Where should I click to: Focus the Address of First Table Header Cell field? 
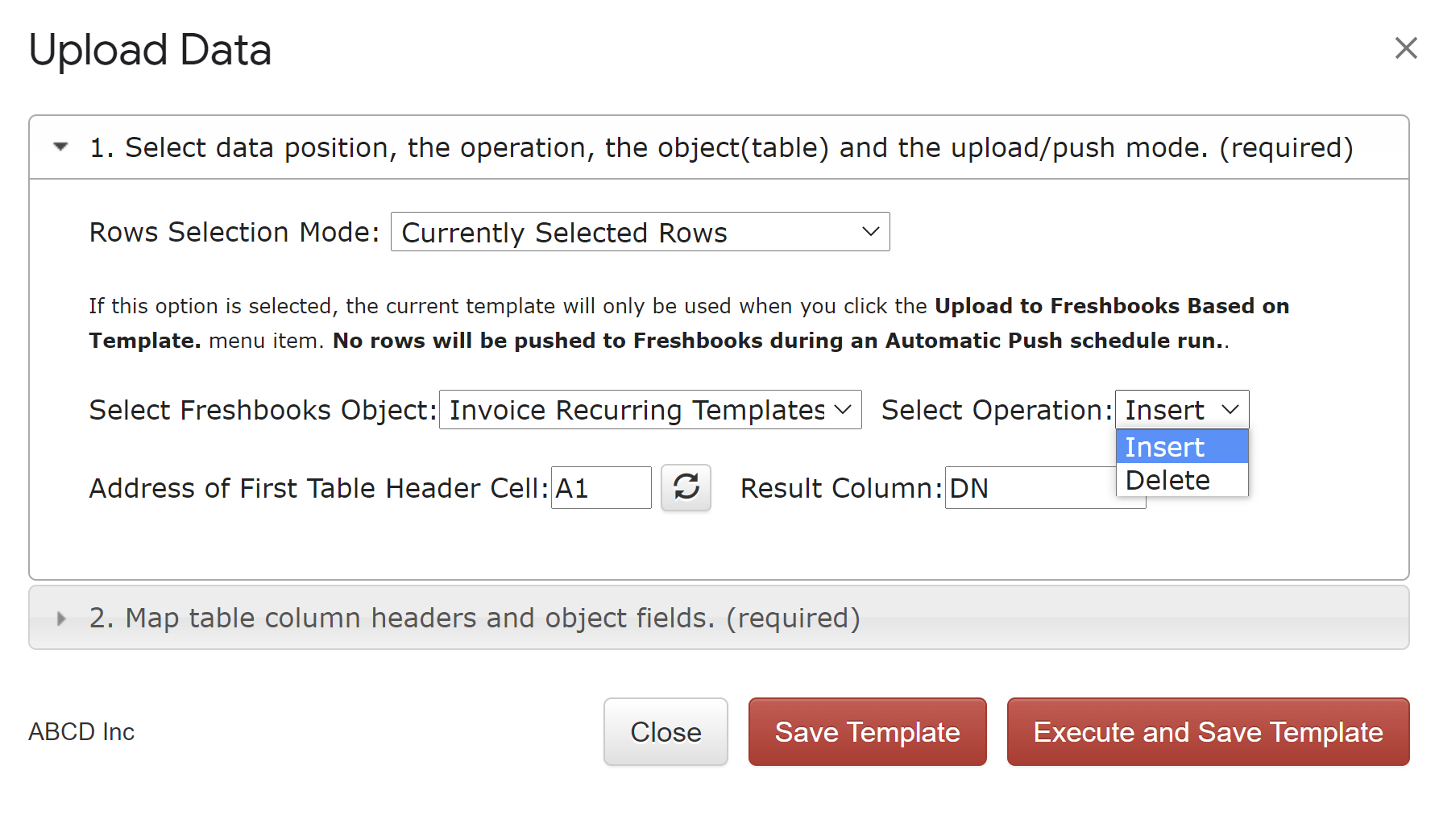click(601, 488)
